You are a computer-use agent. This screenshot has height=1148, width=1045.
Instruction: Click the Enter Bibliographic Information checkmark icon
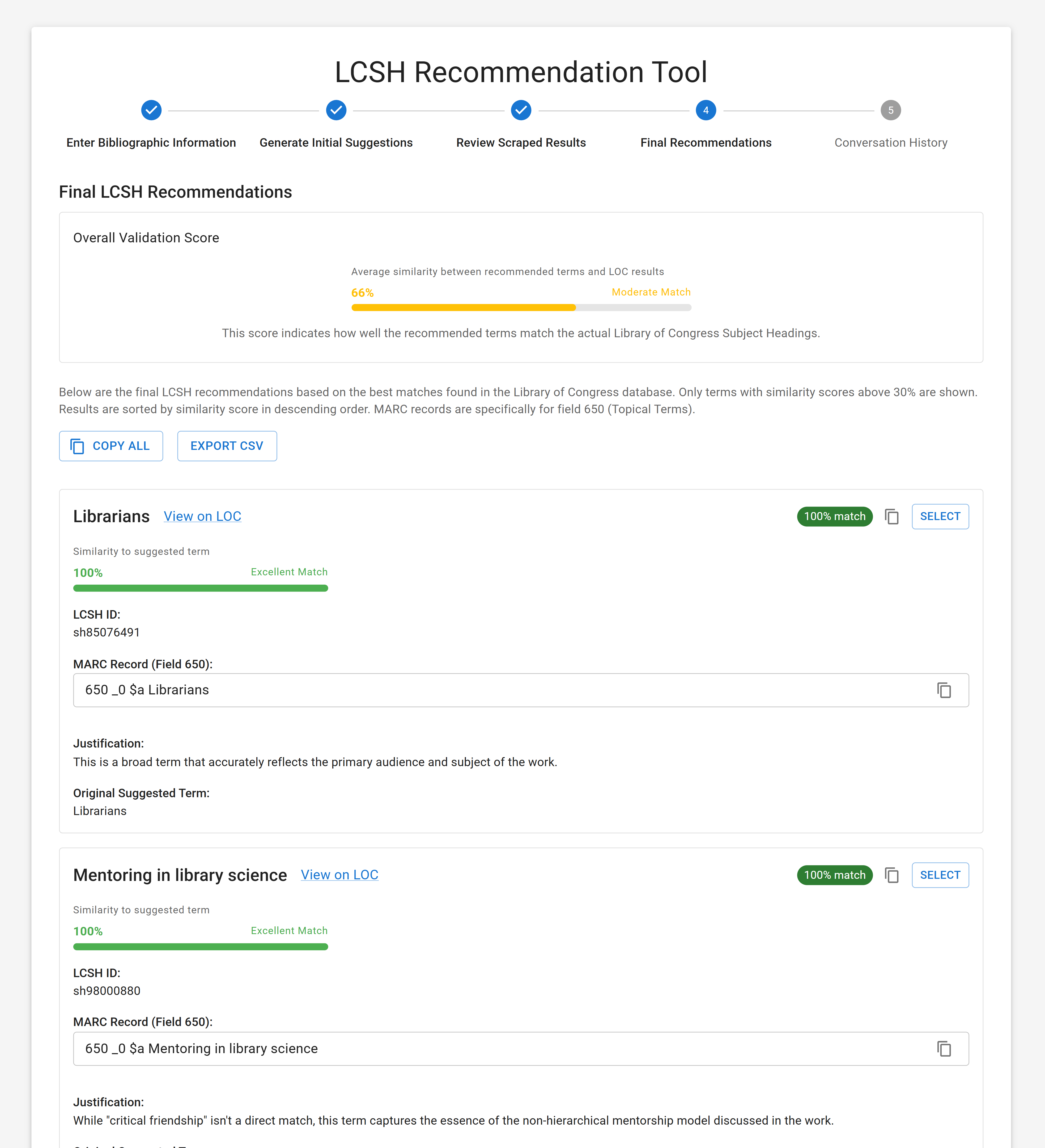(151, 110)
